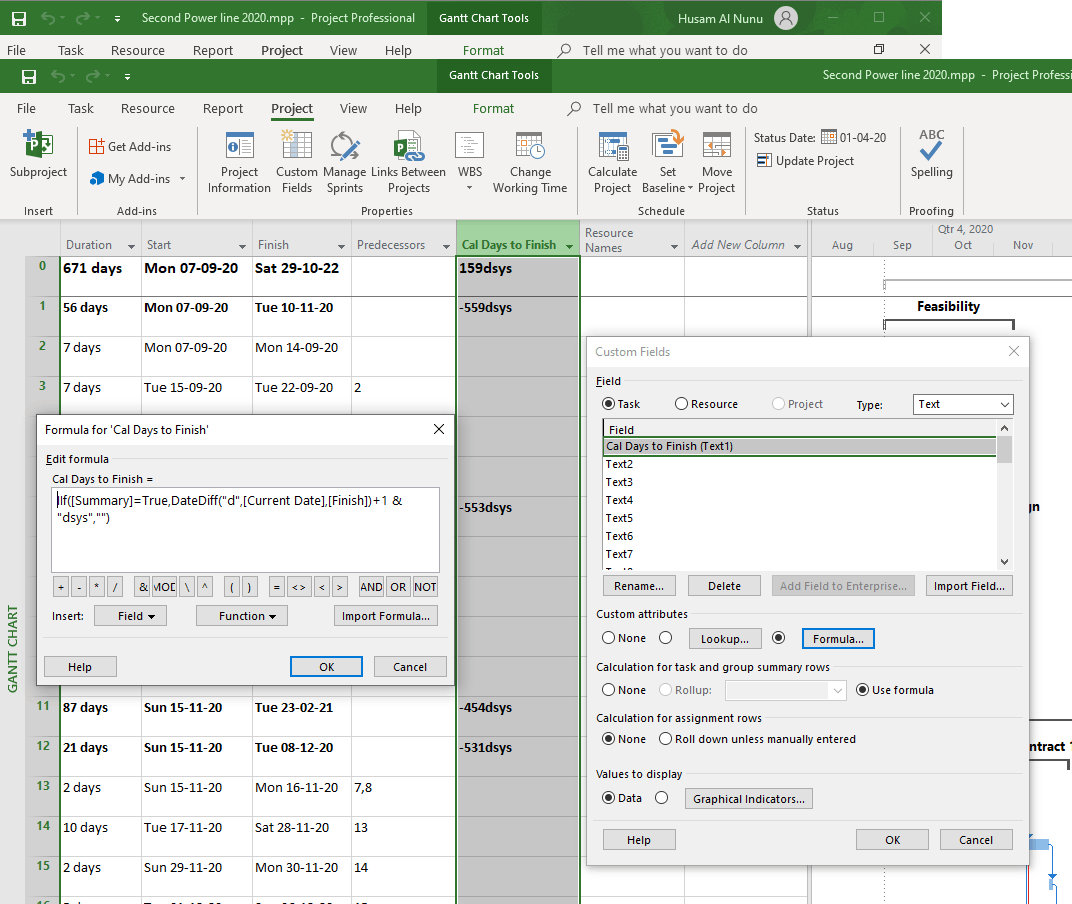Open the Format ribbon tab
Viewport: 1072px width, 904px height.
tap(493, 108)
